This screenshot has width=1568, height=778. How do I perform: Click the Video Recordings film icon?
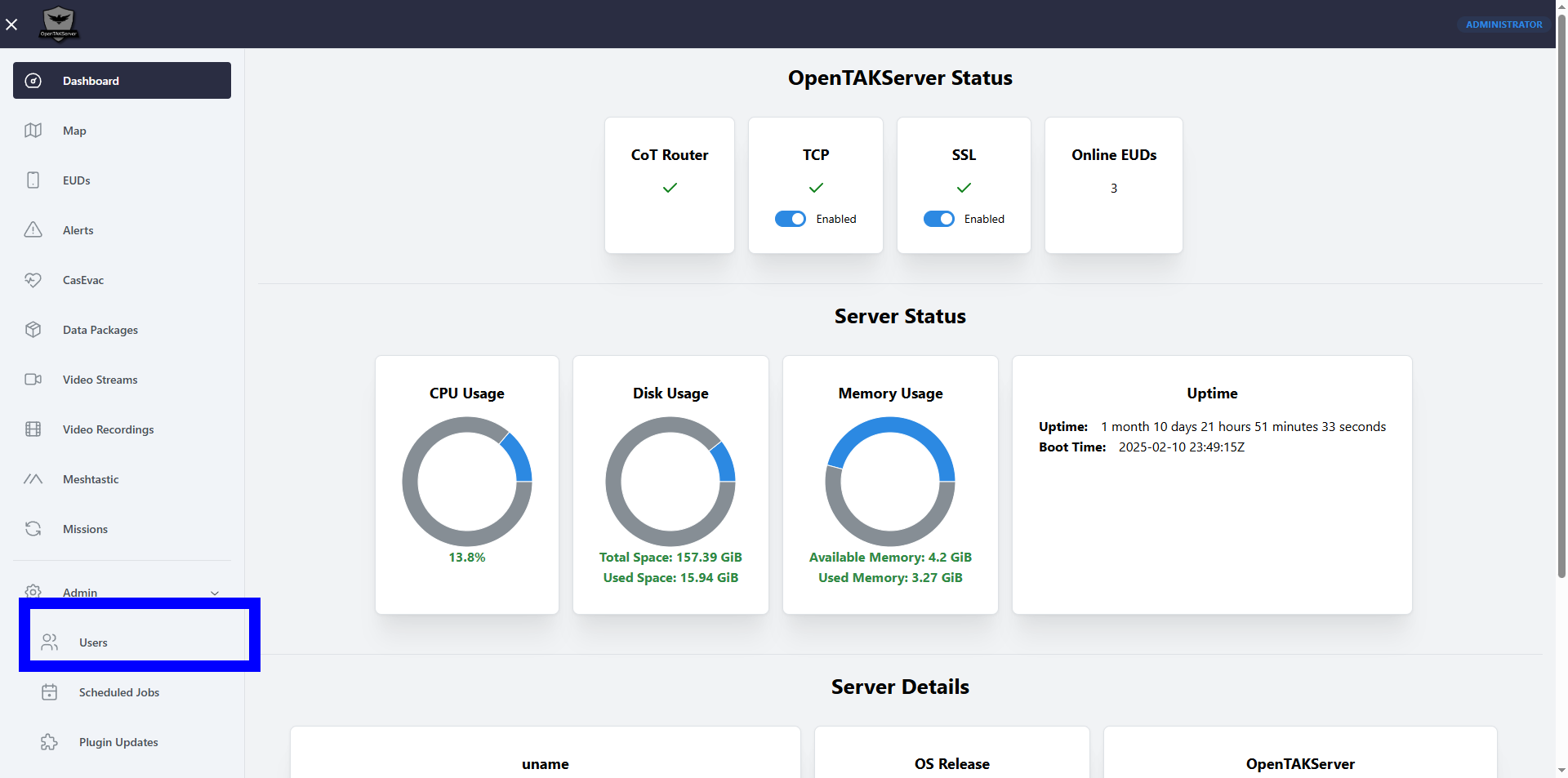(33, 429)
